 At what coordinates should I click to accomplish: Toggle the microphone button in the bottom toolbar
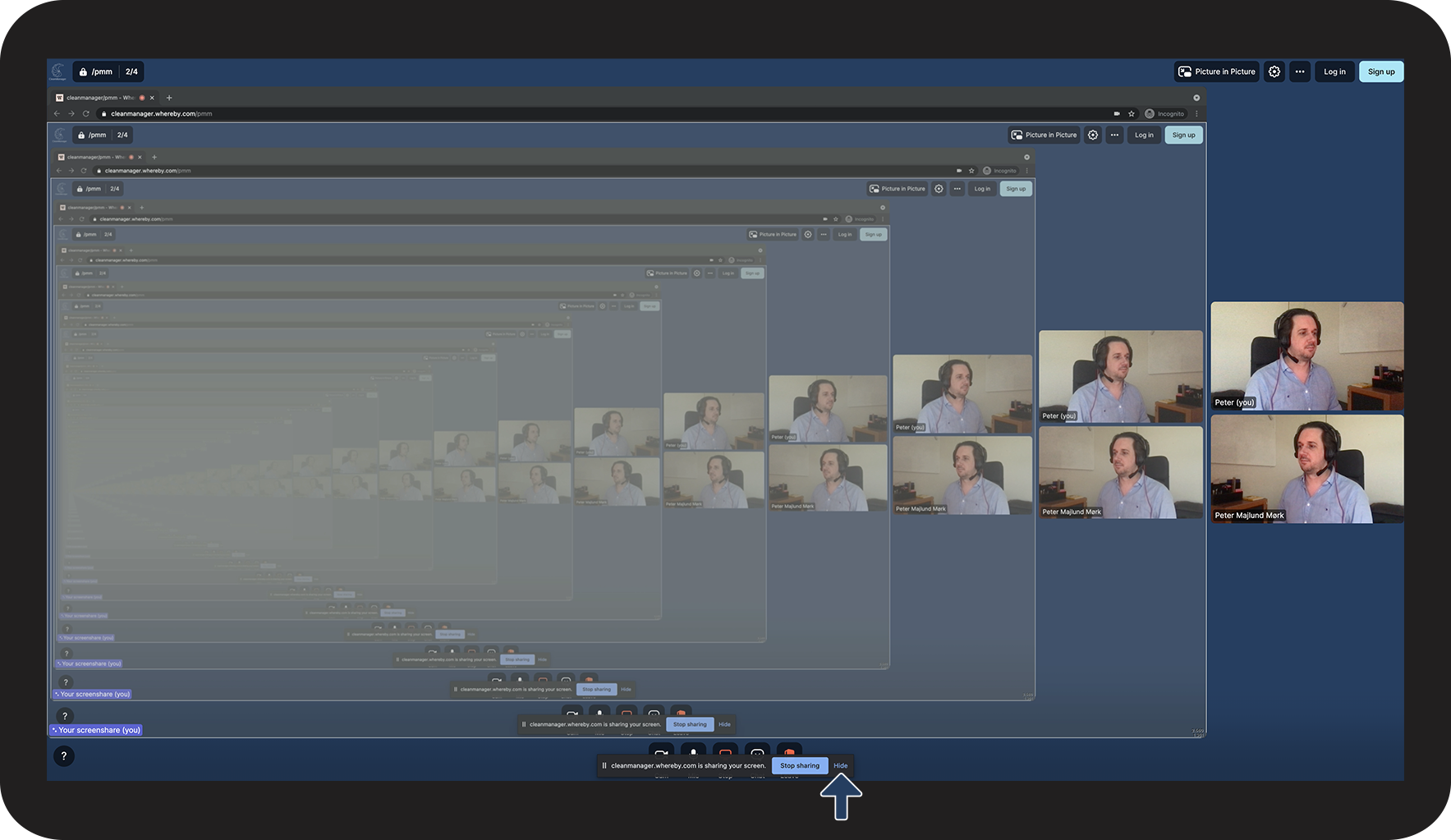pos(693,750)
